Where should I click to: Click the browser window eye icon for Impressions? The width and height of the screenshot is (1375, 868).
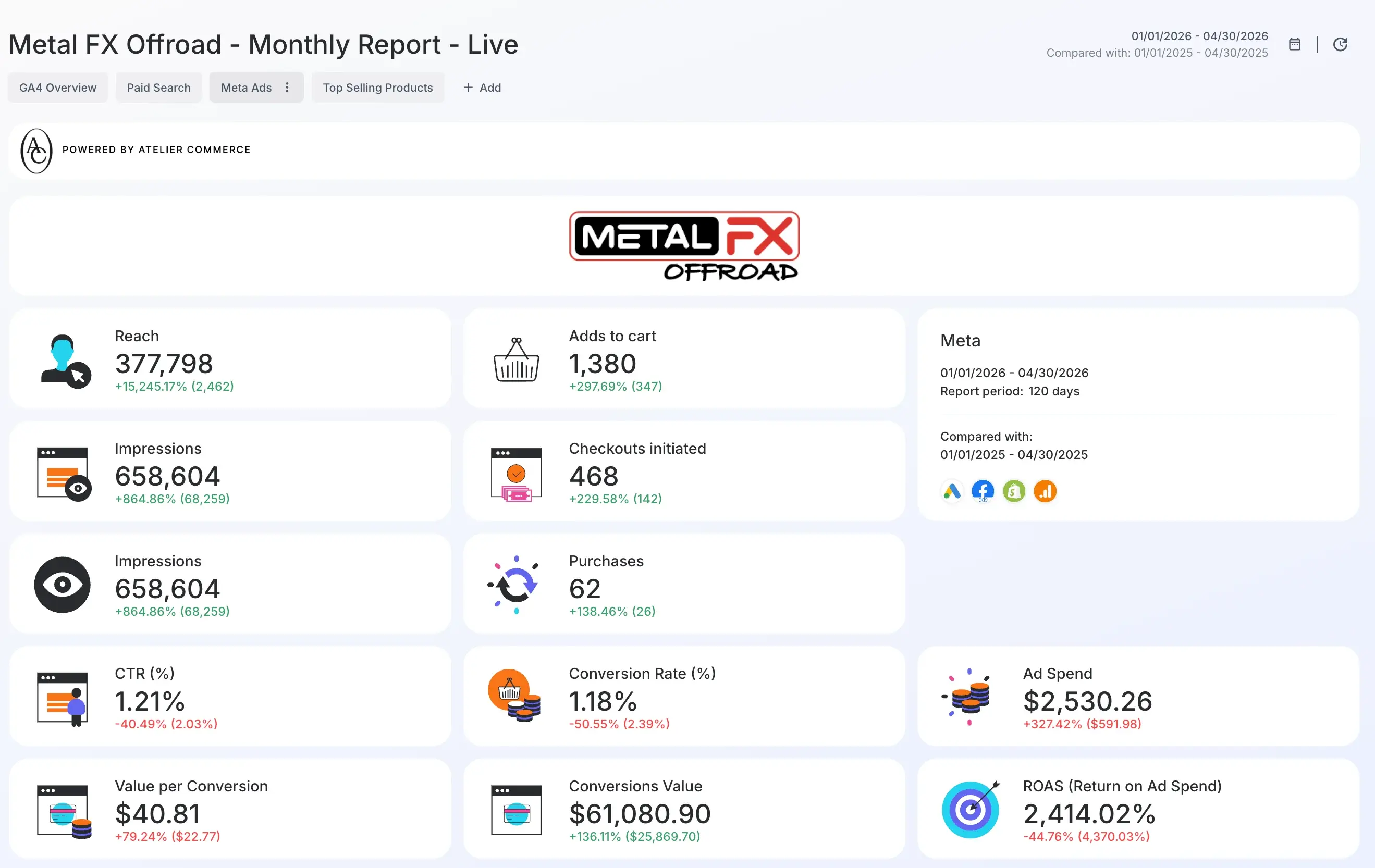[x=64, y=474]
